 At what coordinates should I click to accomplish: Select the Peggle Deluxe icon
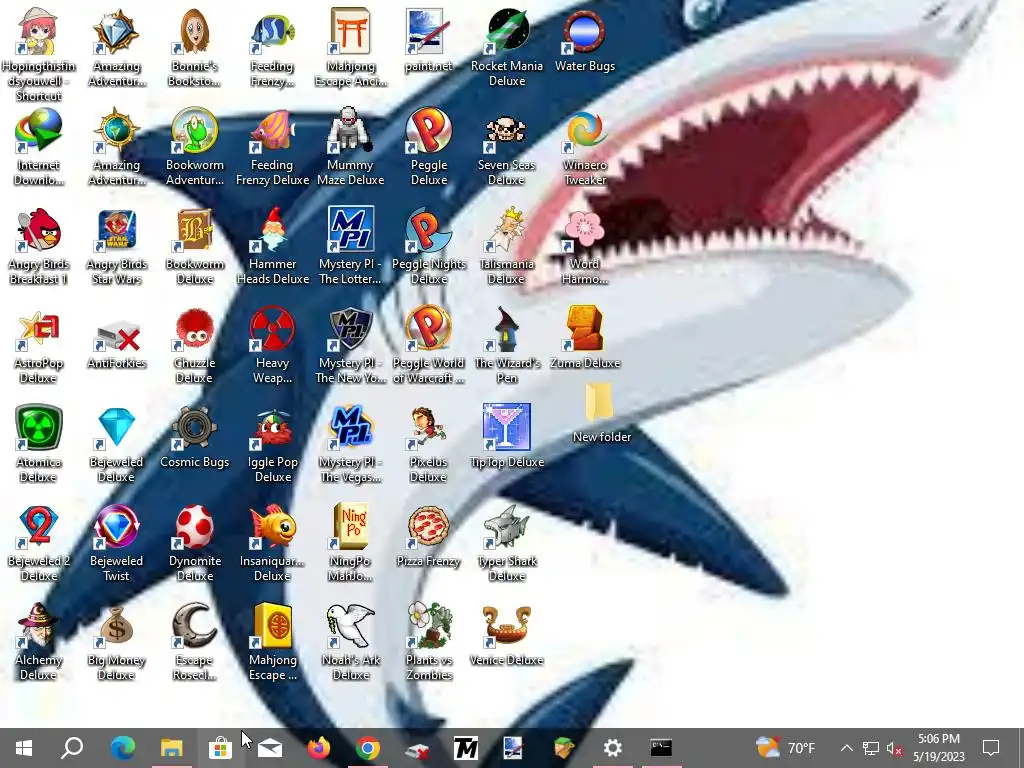[428, 130]
